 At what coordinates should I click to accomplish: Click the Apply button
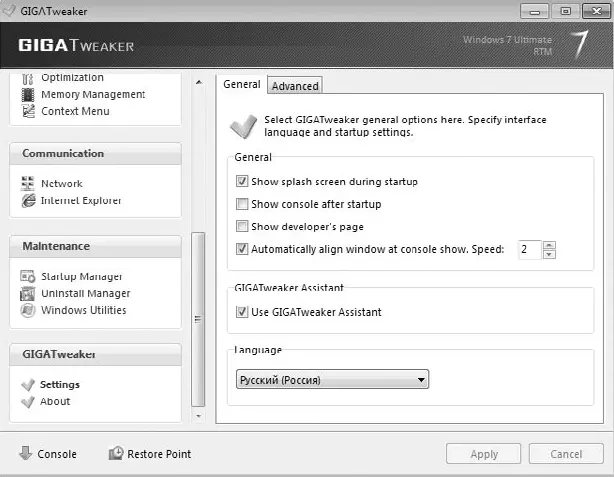(x=484, y=454)
